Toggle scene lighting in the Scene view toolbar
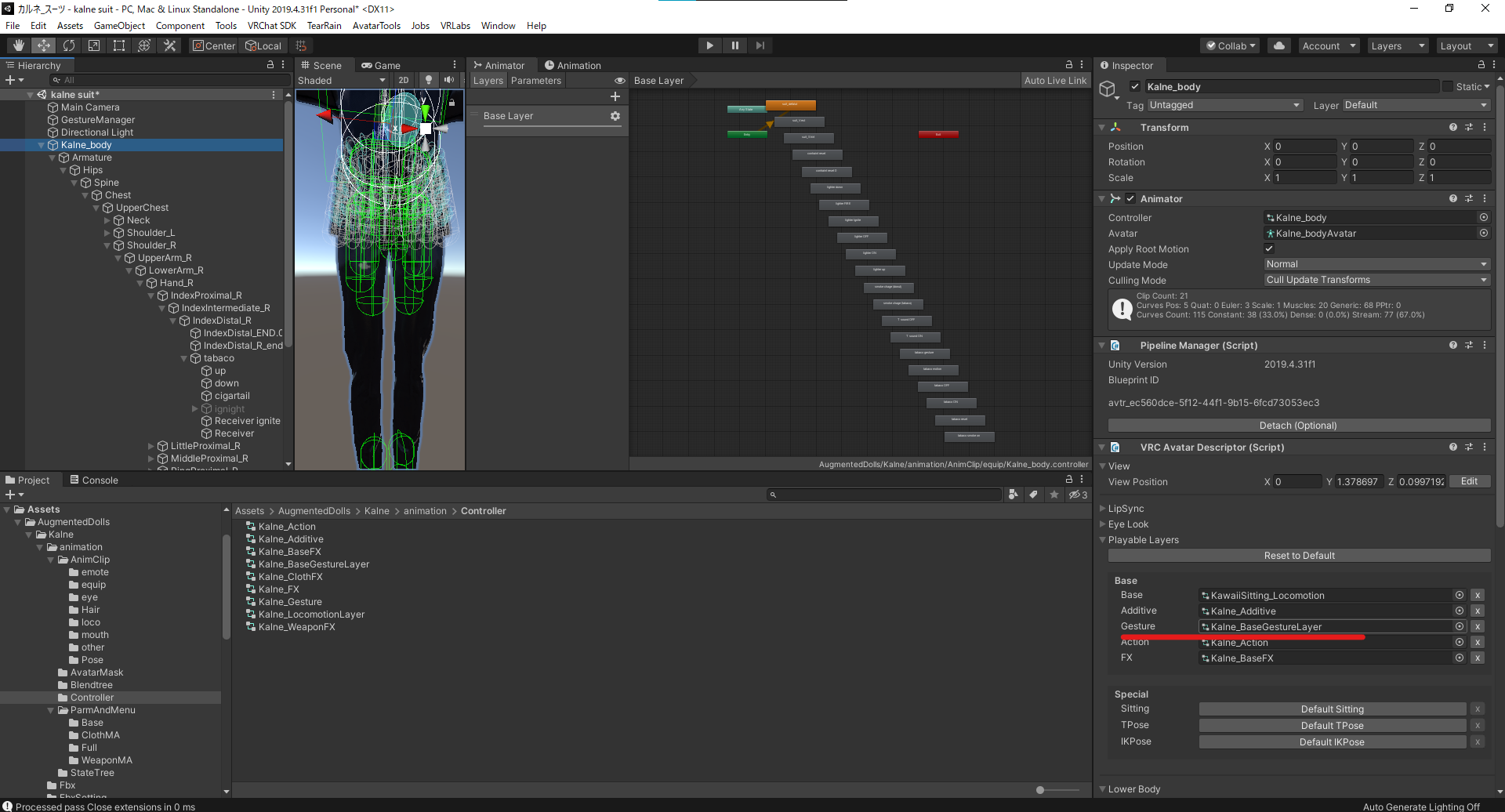 click(428, 80)
